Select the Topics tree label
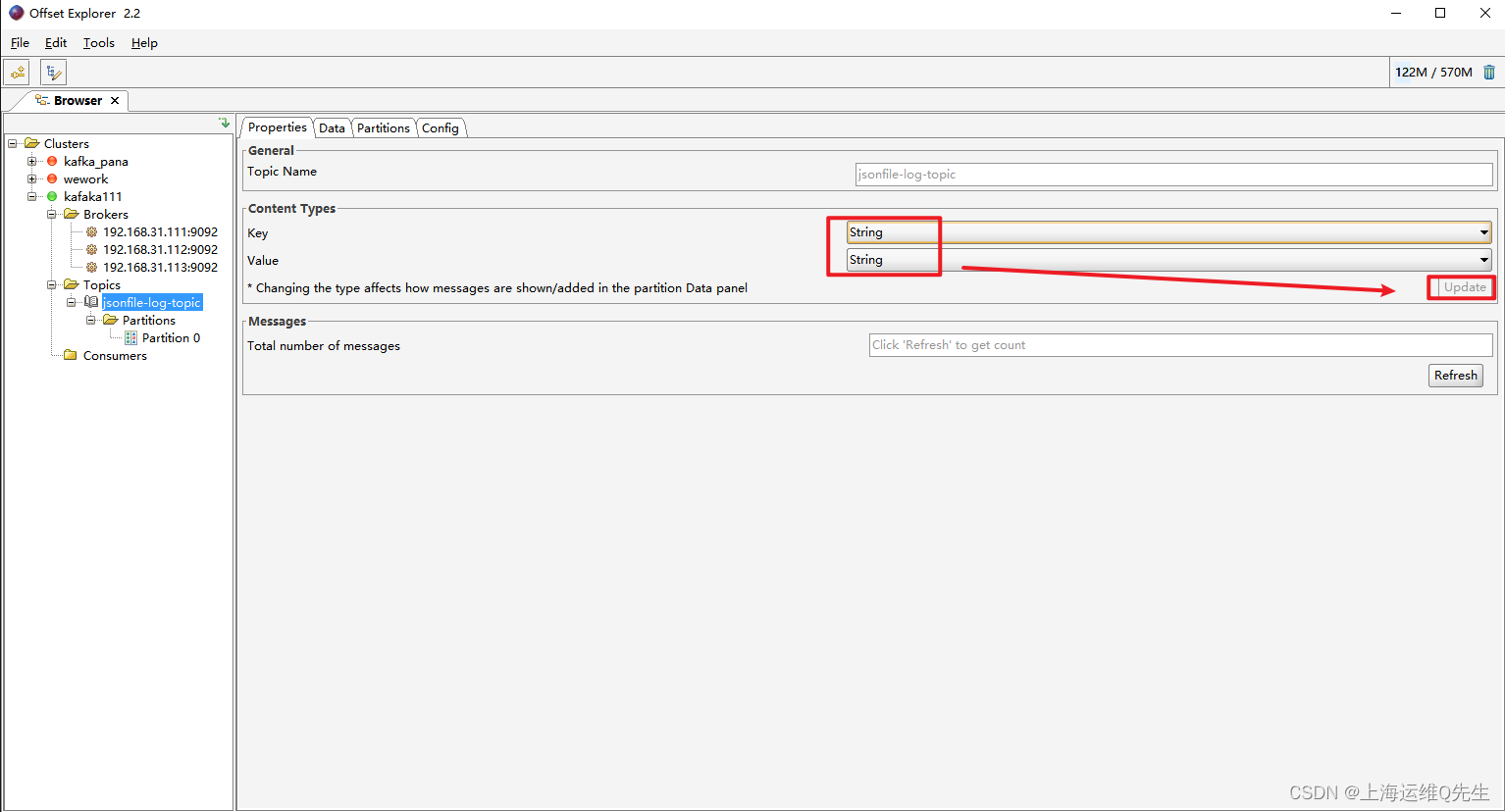The height and width of the screenshot is (812, 1505). (x=101, y=284)
